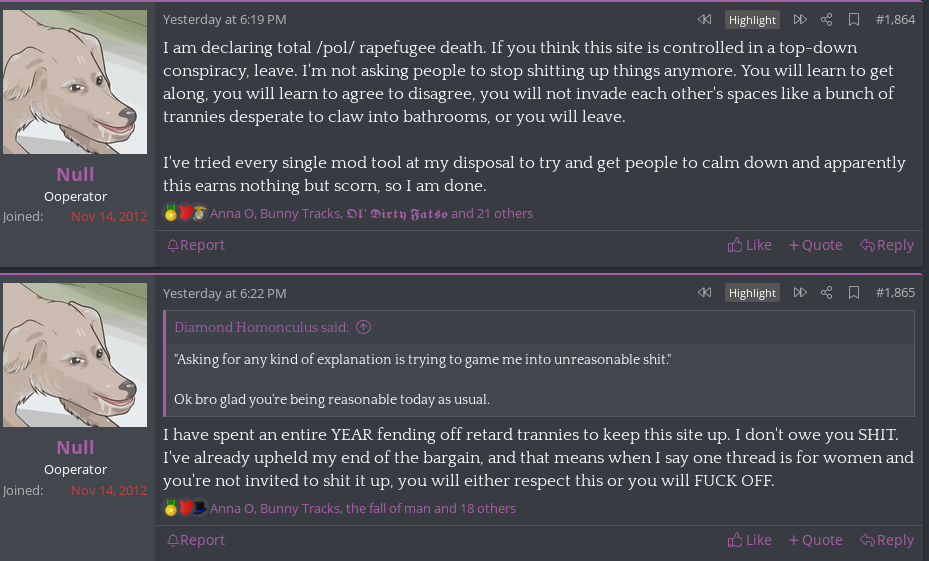Viewport: 929px width, 561px height.
Task: Quote the post numbered #1,864
Action: (815, 245)
